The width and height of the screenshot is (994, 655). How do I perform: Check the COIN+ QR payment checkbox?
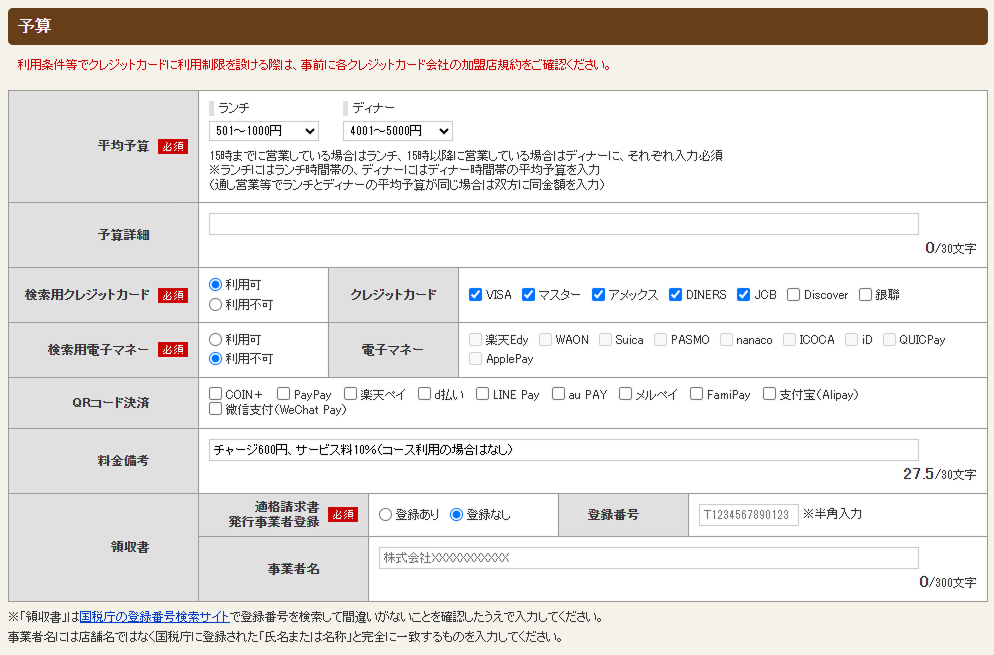click(216, 394)
